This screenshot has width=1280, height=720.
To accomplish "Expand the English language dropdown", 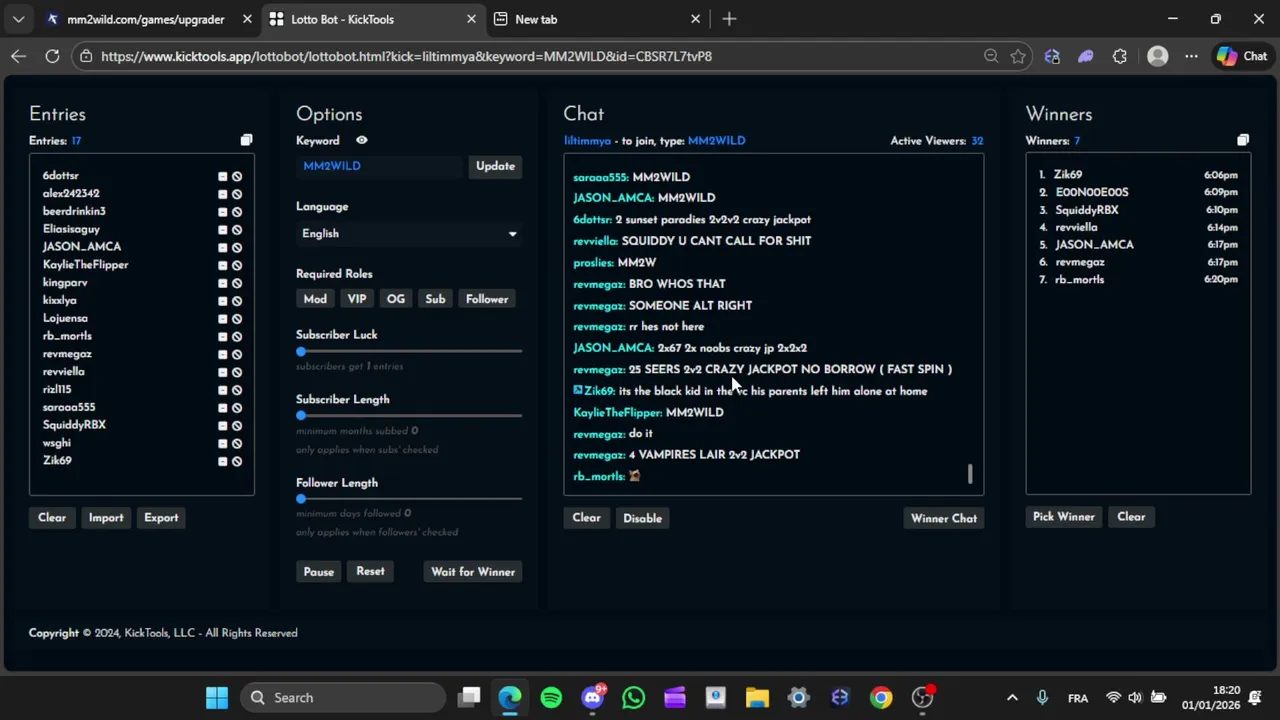I will tap(409, 233).
